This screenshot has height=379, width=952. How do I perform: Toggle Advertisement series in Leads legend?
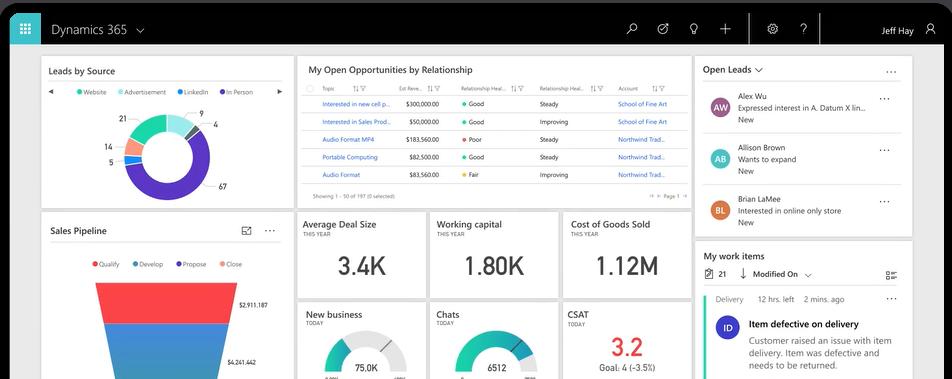pos(141,92)
